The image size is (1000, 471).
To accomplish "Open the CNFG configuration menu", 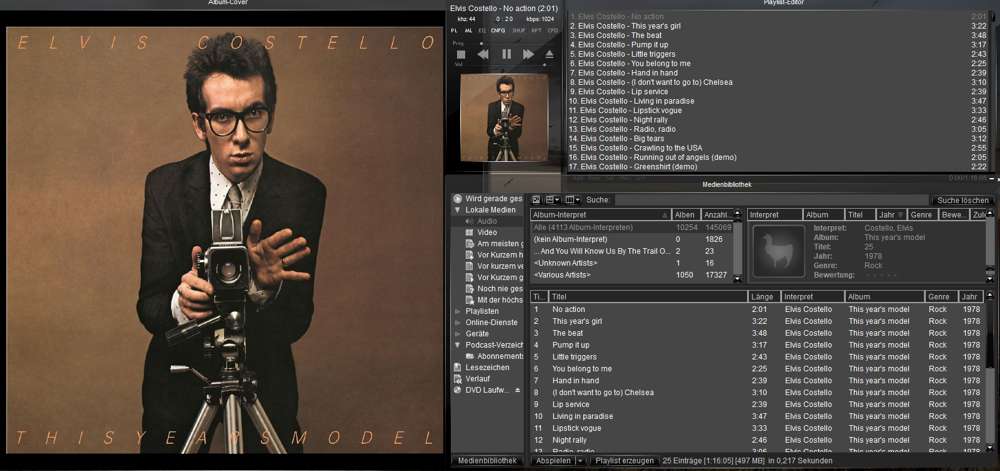I will (x=498, y=31).
